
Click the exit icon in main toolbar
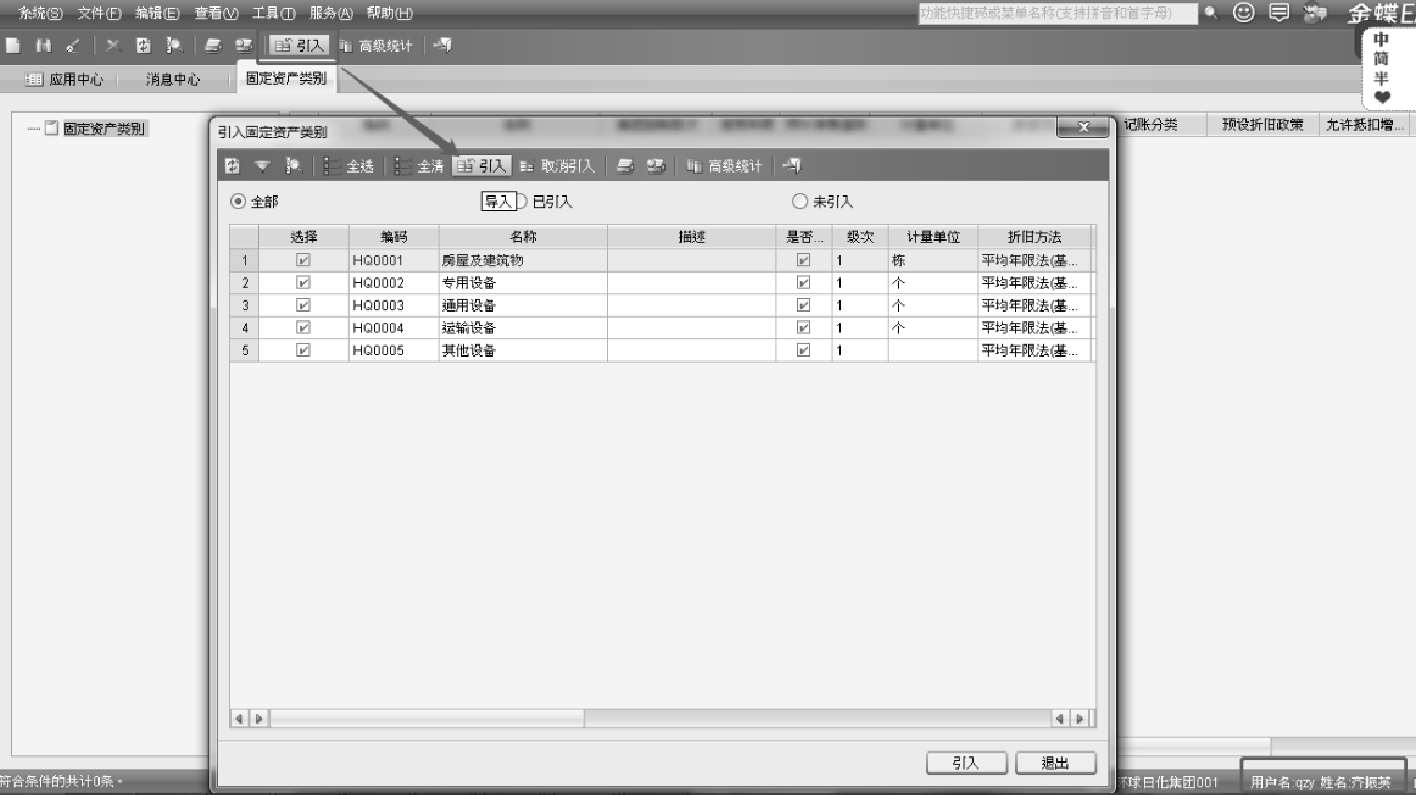[x=443, y=45]
